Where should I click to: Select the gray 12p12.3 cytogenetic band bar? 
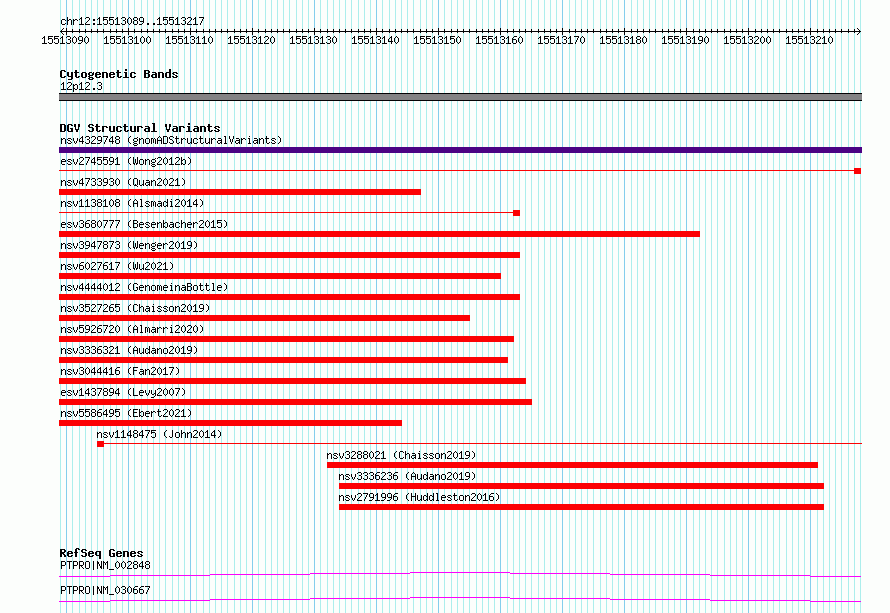460,97
